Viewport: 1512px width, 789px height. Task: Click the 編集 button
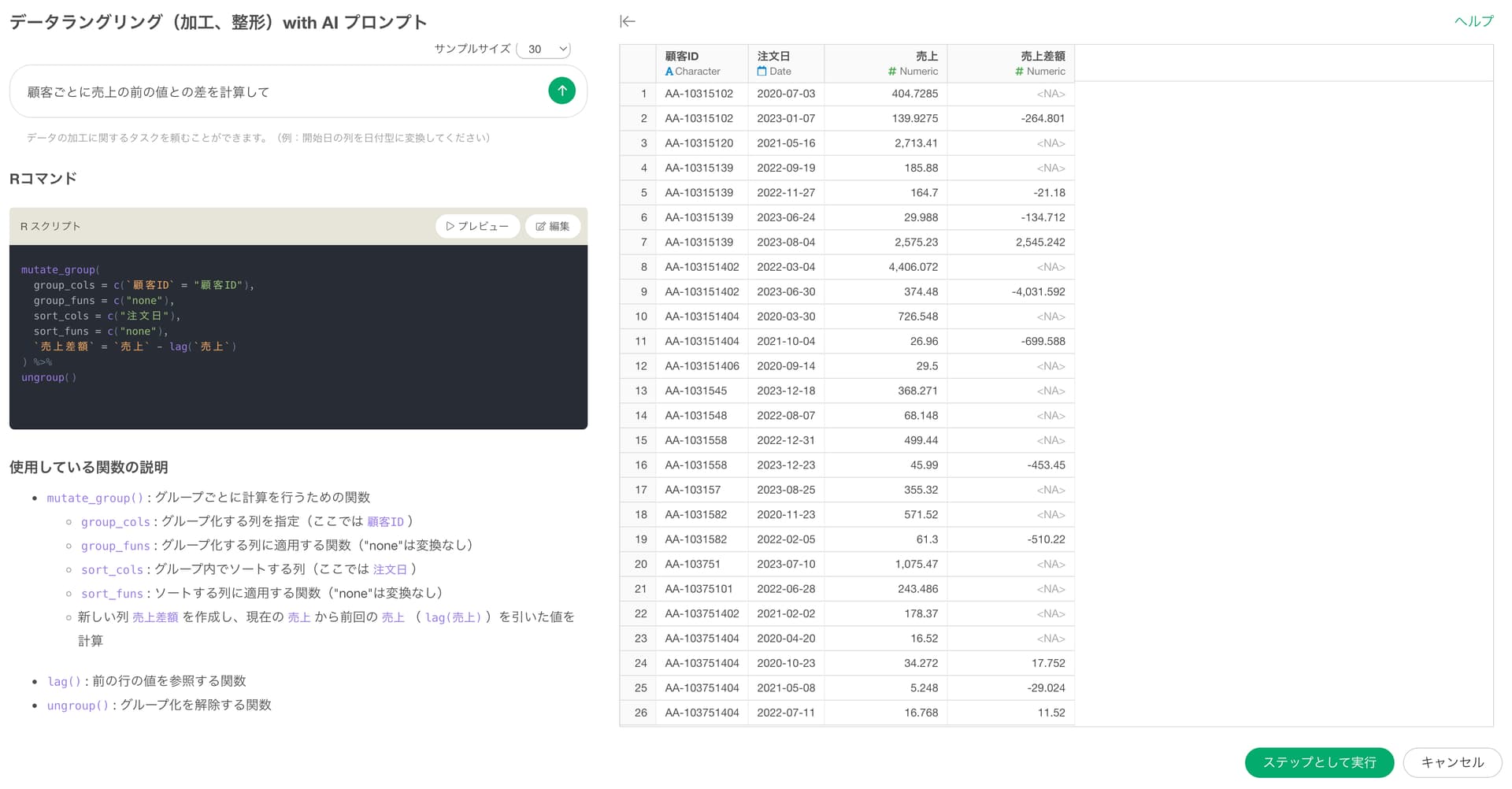coord(553,226)
